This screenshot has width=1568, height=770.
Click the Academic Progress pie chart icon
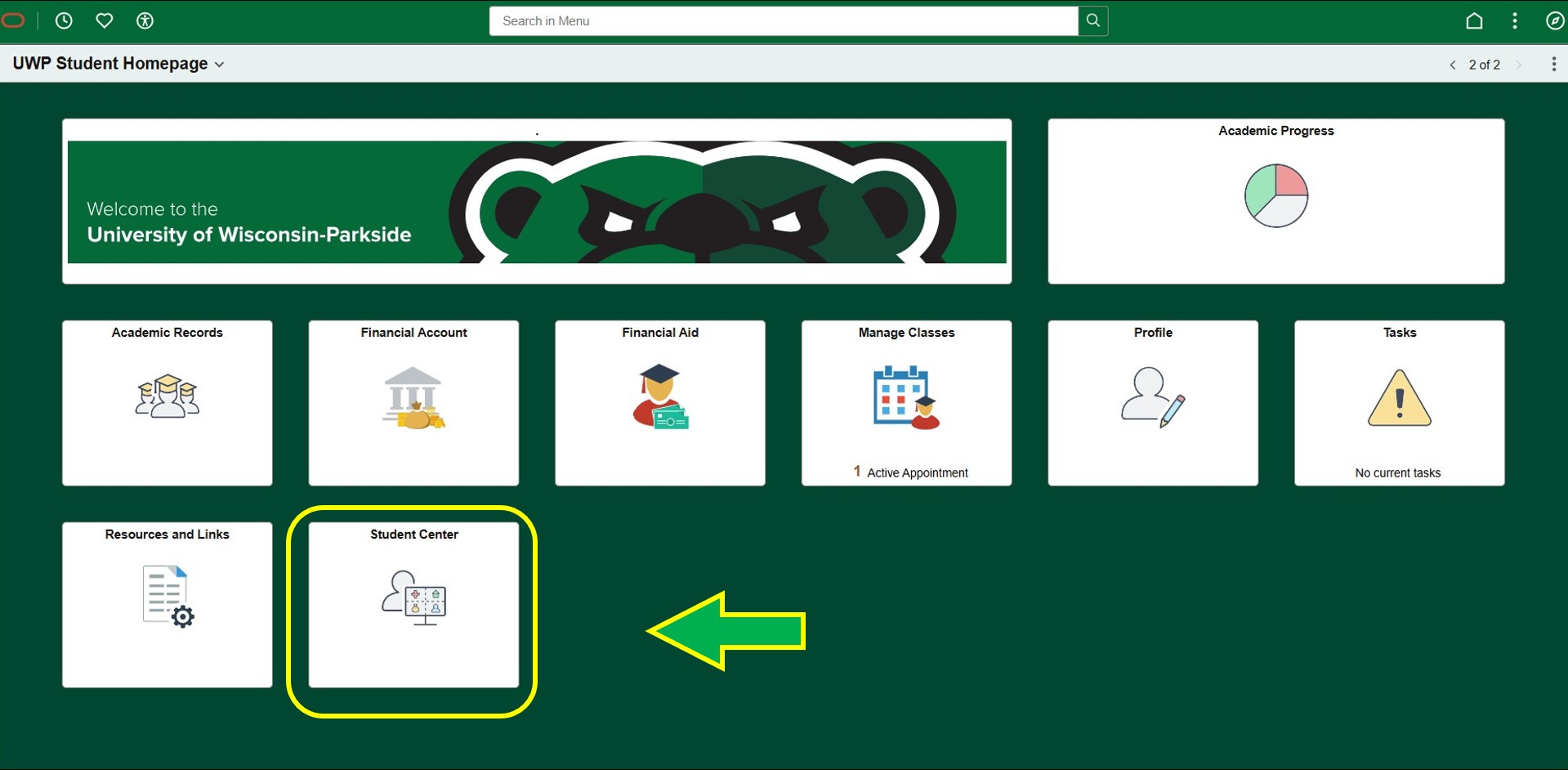pyautogui.click(x=1275, y=195)
